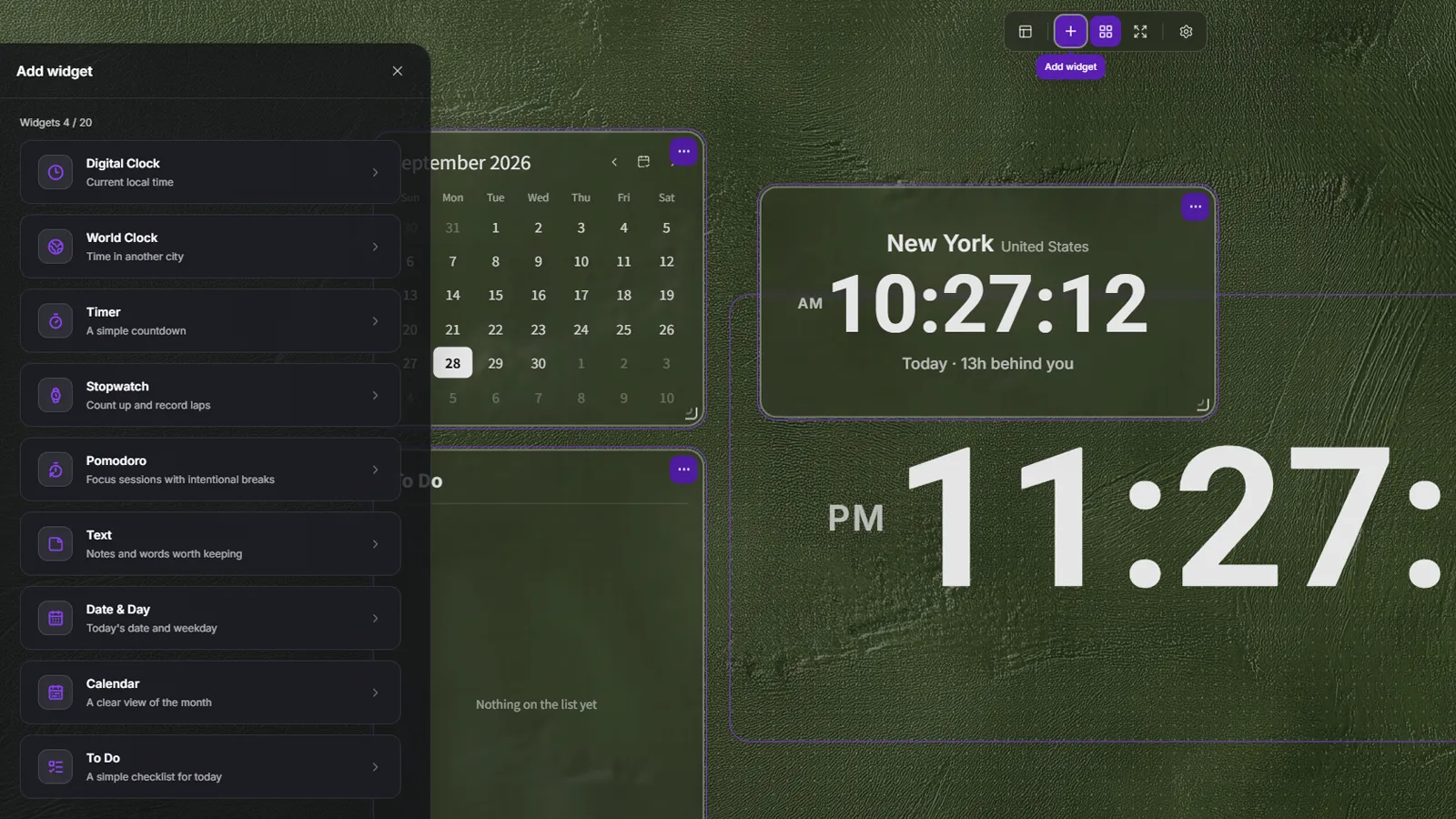Click the Stopwatch widget icon
This screenshot has width=1456, height=819.
click(x=56, y=395)
